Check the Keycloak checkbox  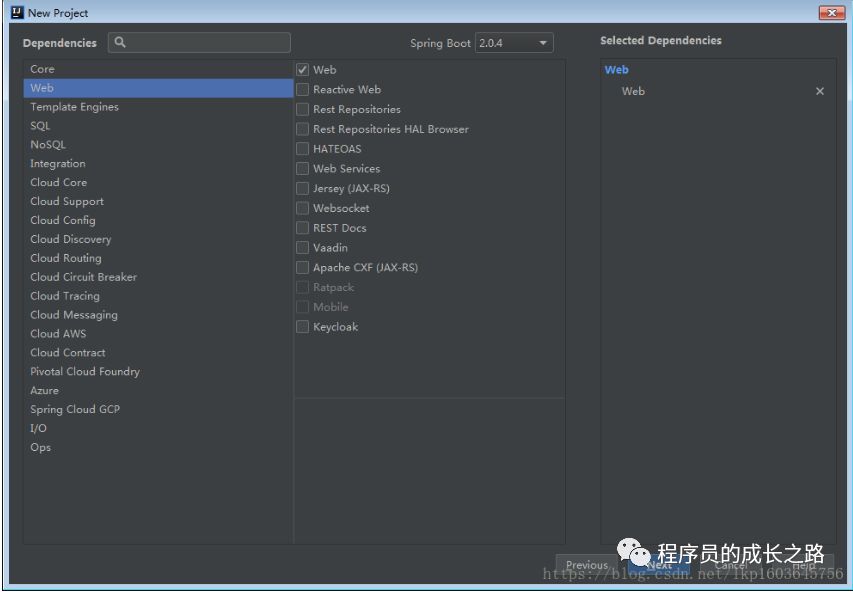tap(302, 326)
